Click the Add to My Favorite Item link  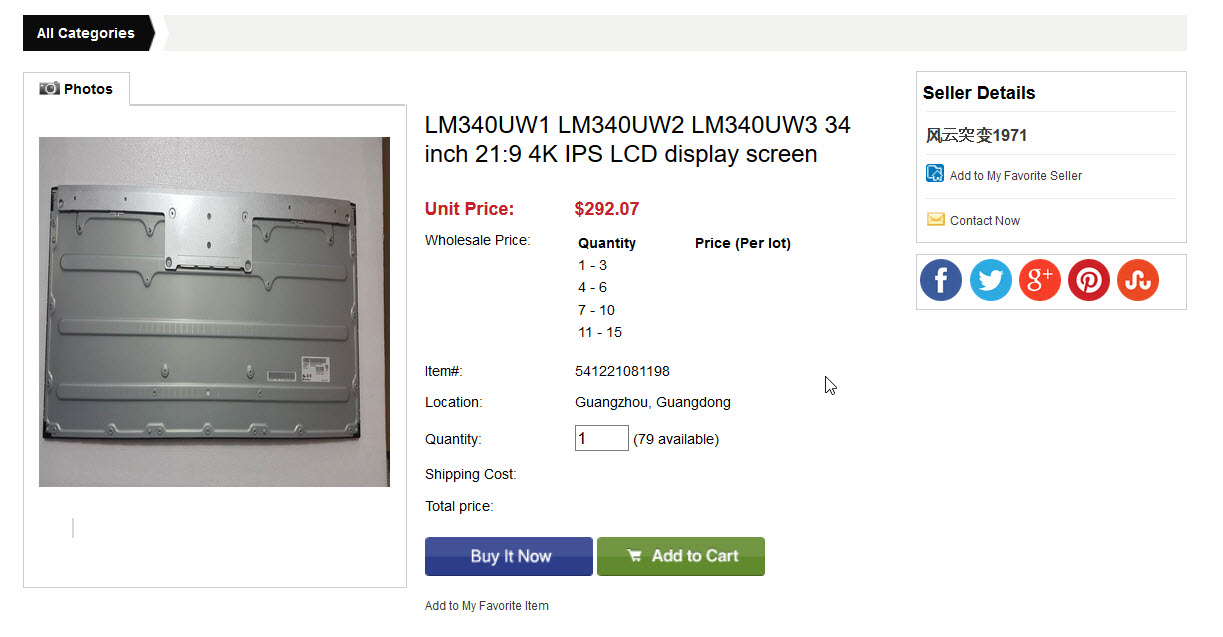point(487,606)
